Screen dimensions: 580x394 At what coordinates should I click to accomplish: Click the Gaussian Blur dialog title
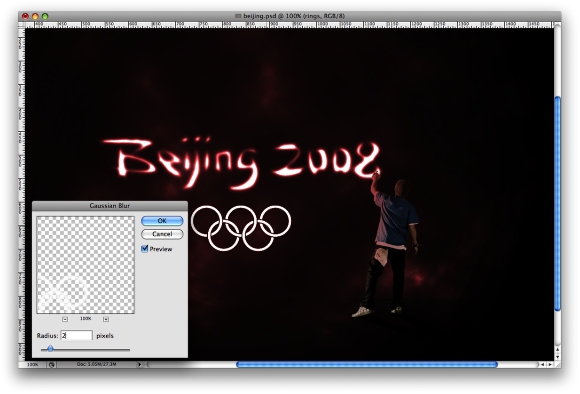coord(109,206)
